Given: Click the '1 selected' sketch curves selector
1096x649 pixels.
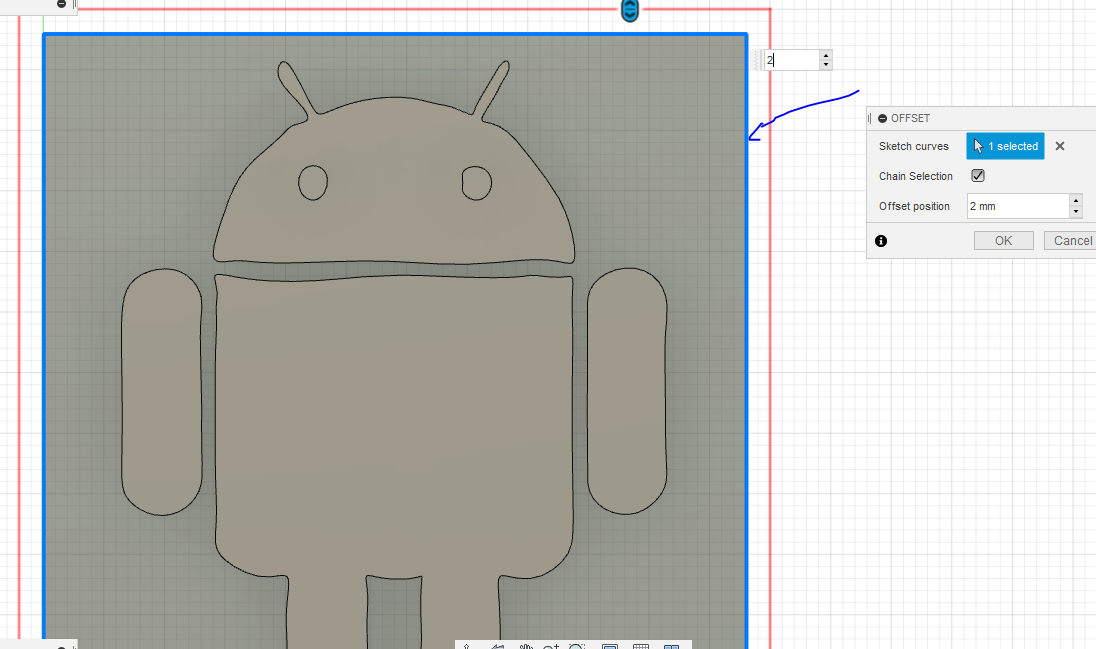Looking at the screenshot, I should tap(1005, 146).
